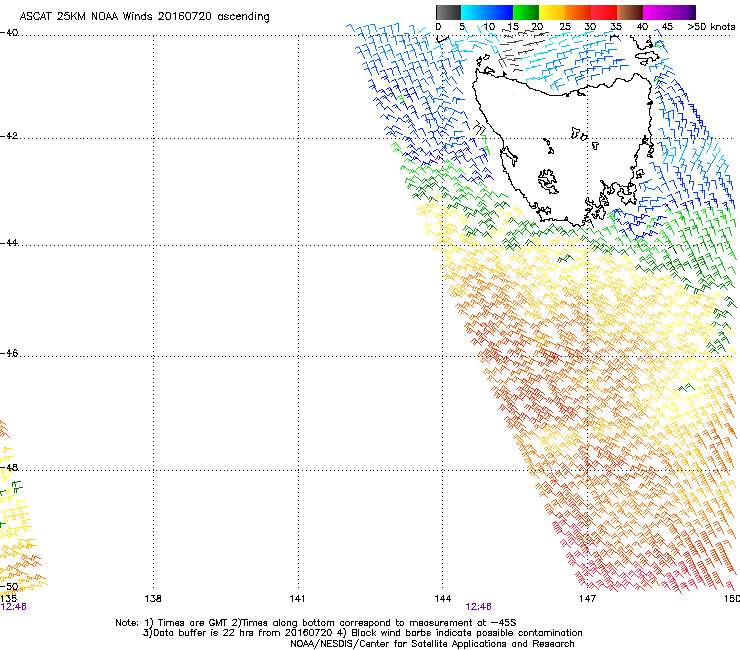Click the '-40' latitude axis label
This screenshot has height=650, width=740.
click(9, 33)
